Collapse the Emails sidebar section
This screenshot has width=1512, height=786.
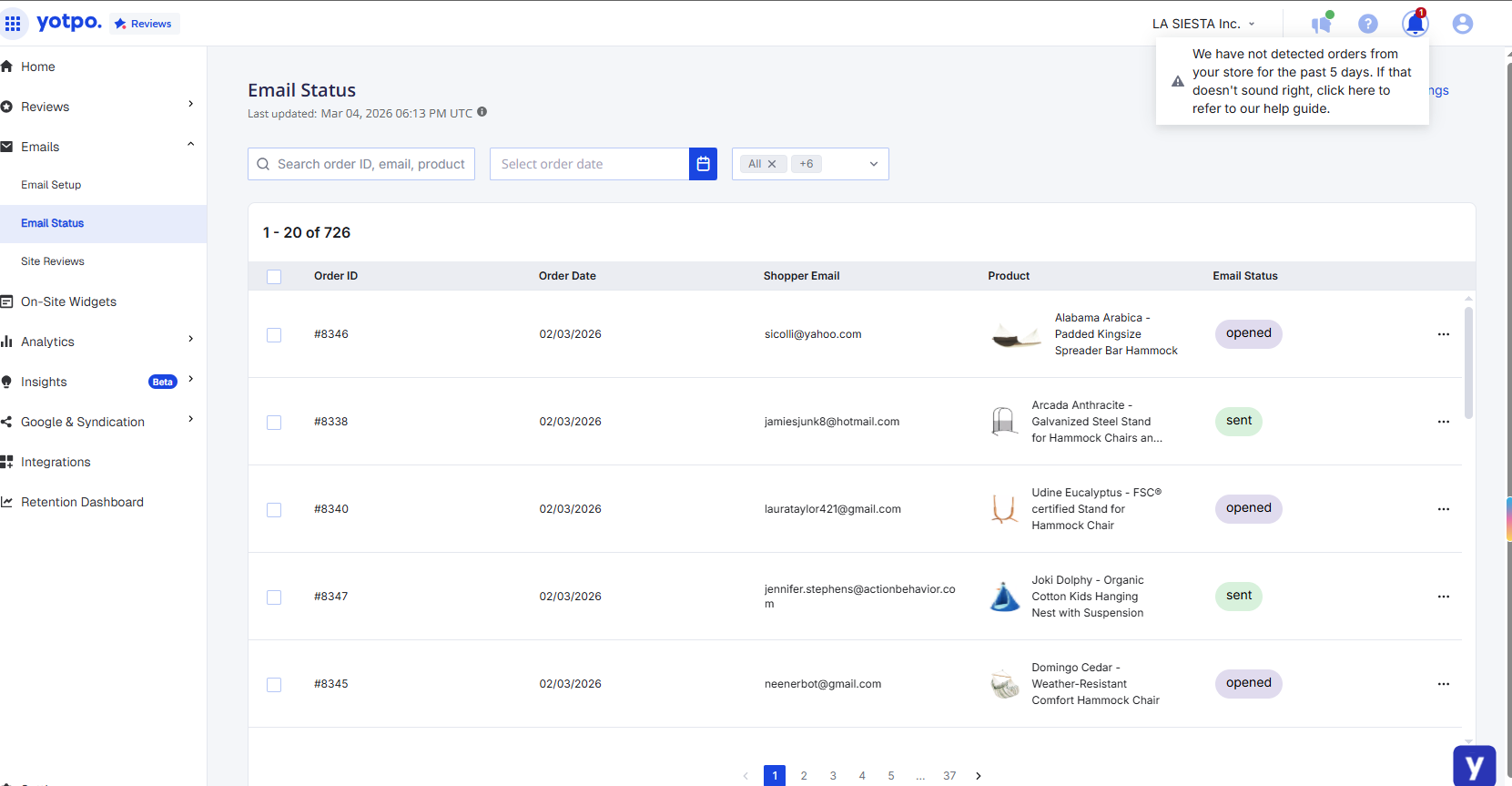(190, 145)
